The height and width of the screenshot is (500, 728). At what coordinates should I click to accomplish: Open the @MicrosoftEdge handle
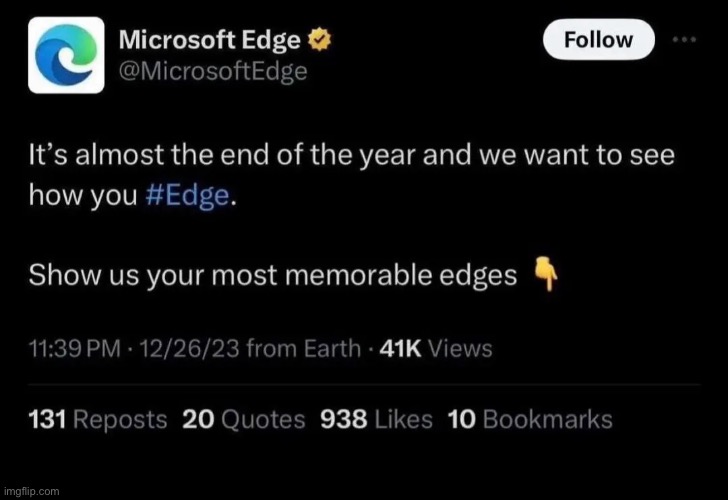pos(212,71)
